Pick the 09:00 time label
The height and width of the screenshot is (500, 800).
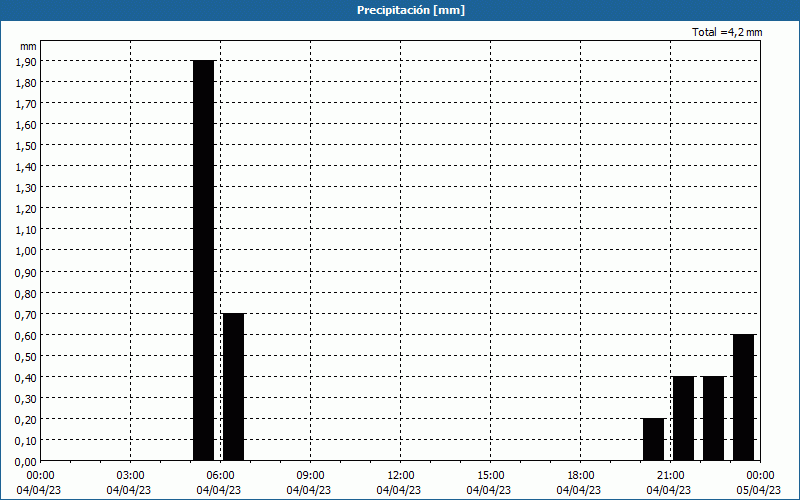[311, 476]
